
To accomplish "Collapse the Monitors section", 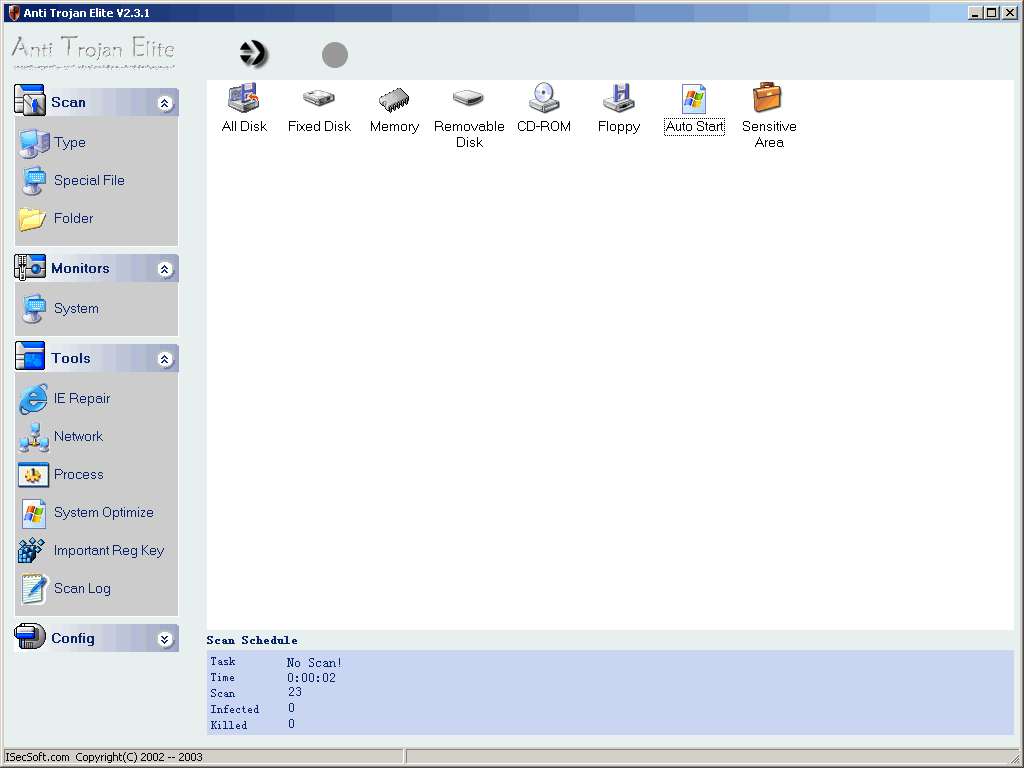I will (x=165, y=269).
